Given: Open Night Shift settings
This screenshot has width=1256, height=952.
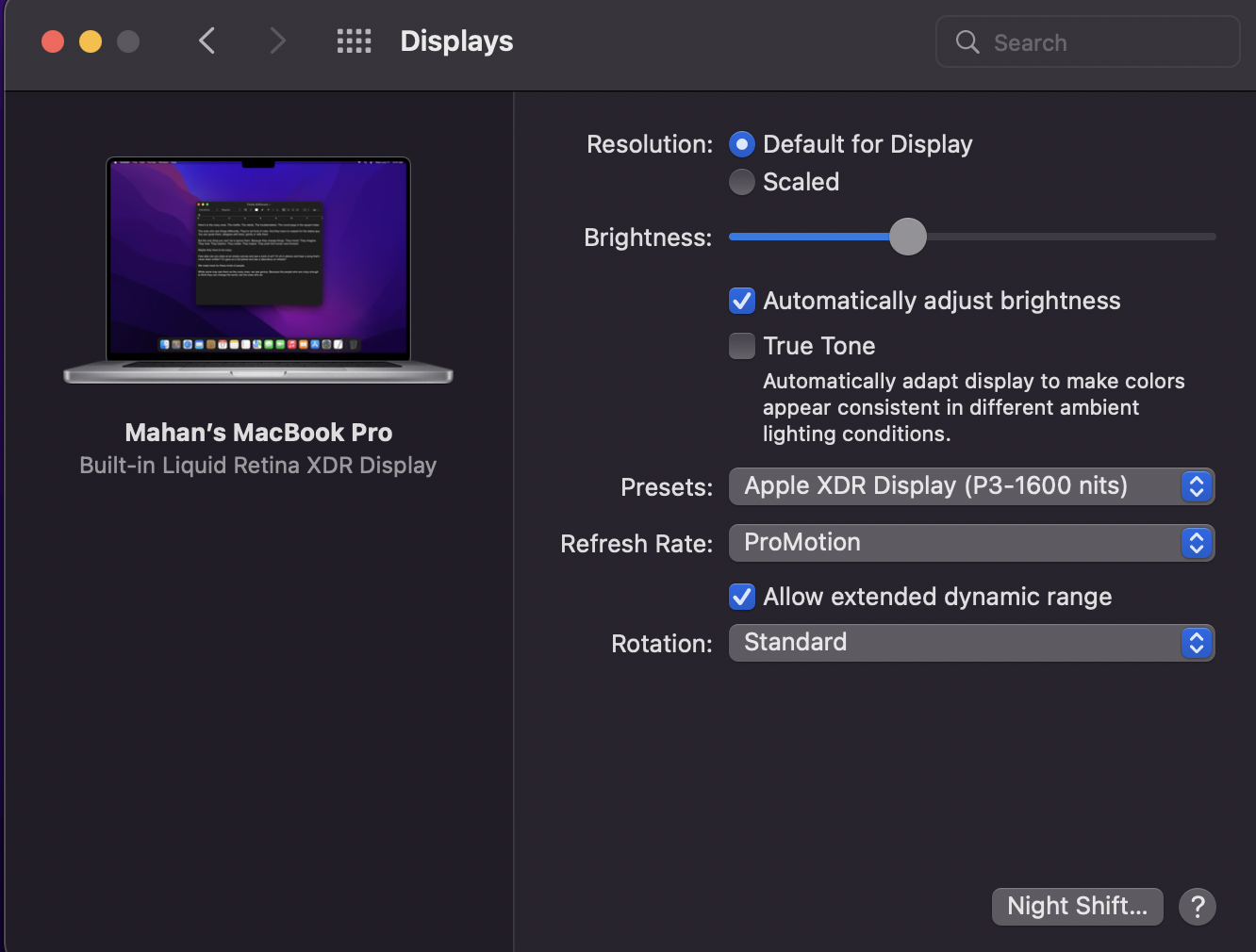Looking at the screenshot, I should click(x=1077, y=907).
